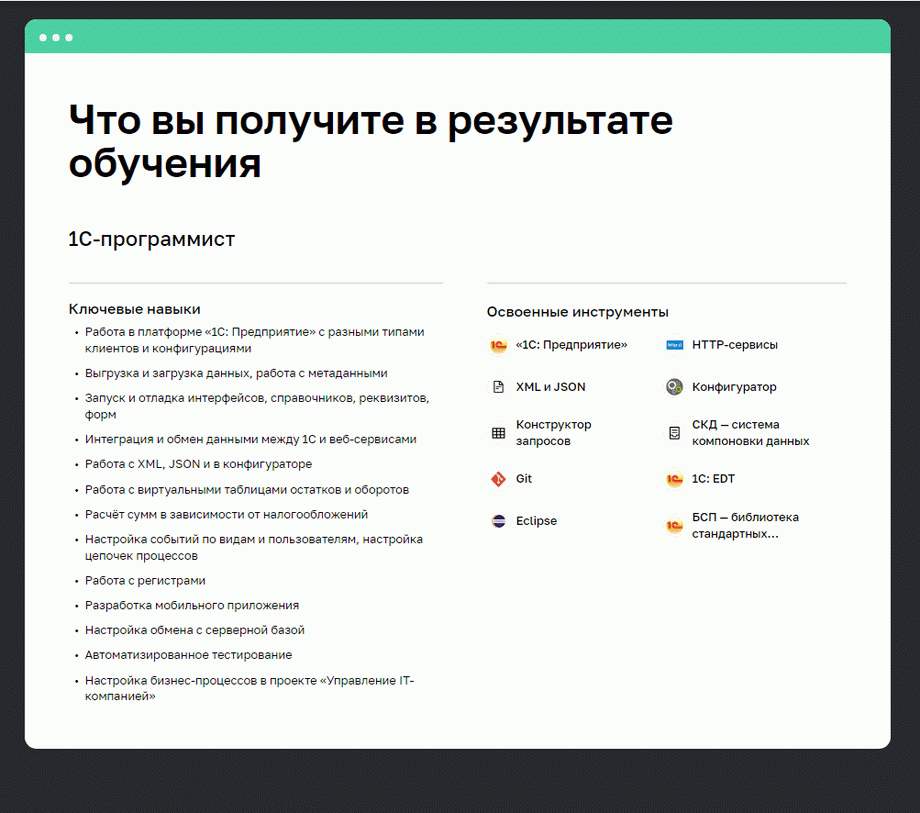This screenshot has height=813, width=920.
Task: Click the Конфигуратор gear icon
Action: click(x=674, y=387)
